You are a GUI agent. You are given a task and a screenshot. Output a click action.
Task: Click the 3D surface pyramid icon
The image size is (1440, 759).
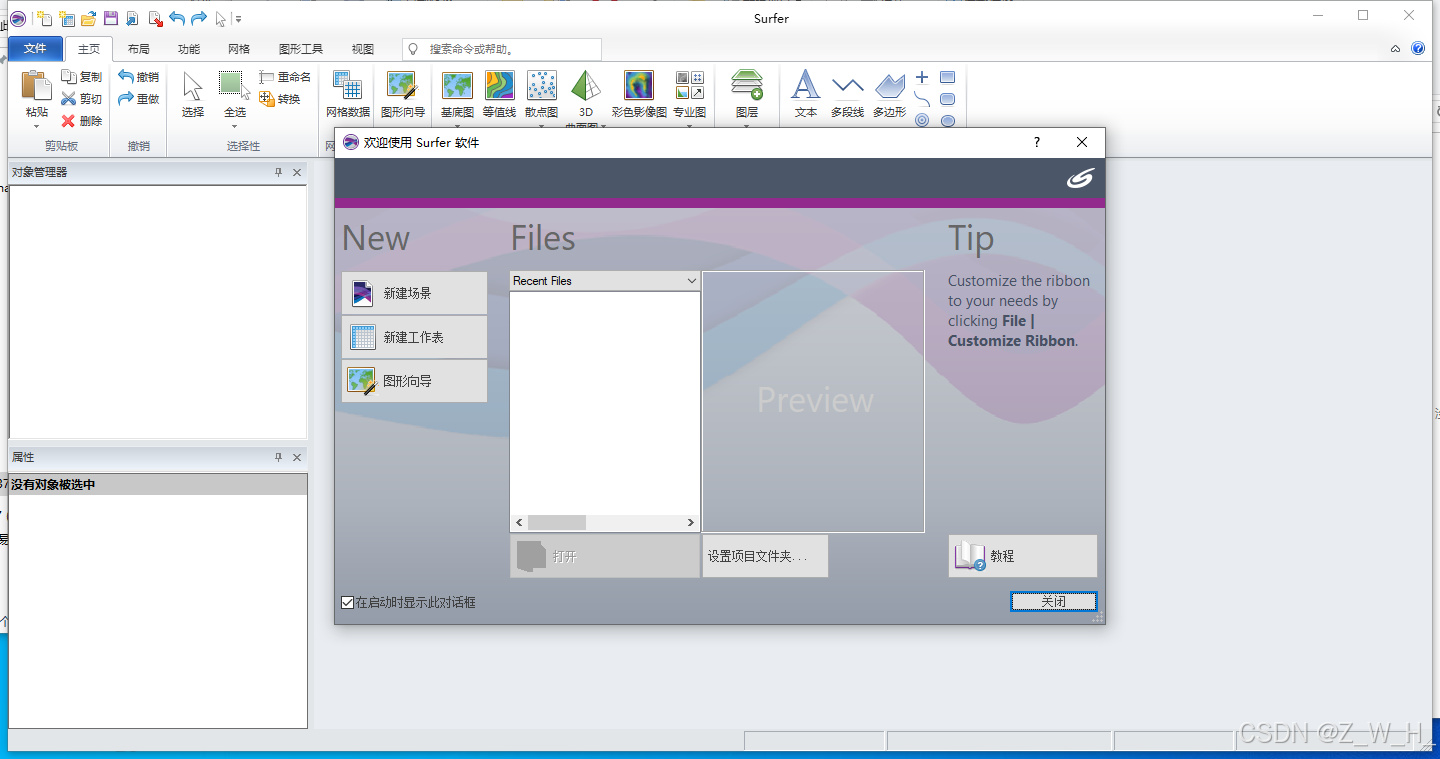[585, 86]
